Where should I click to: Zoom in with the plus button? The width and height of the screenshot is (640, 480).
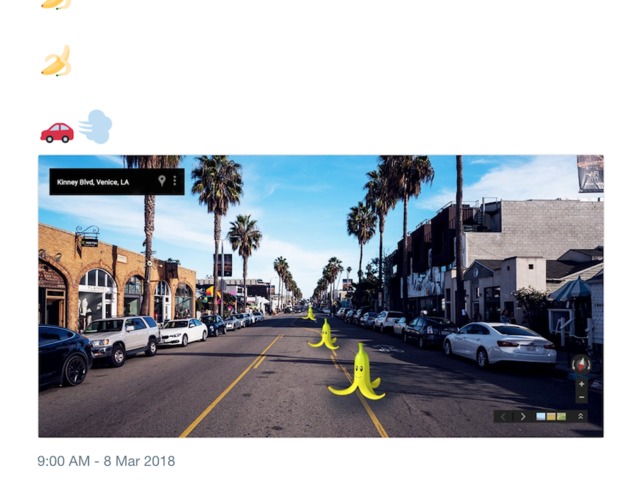[x=582, y=384]
